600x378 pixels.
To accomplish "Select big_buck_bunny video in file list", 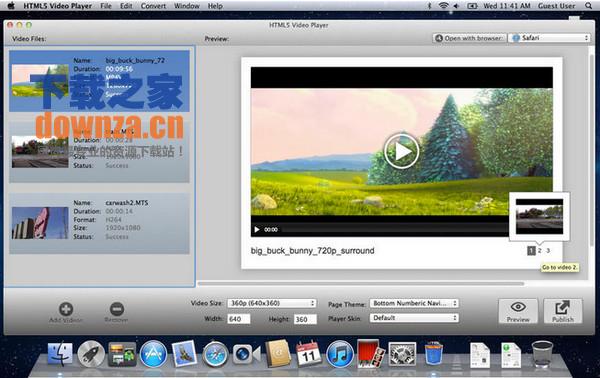I will click(x=99, y=81).
